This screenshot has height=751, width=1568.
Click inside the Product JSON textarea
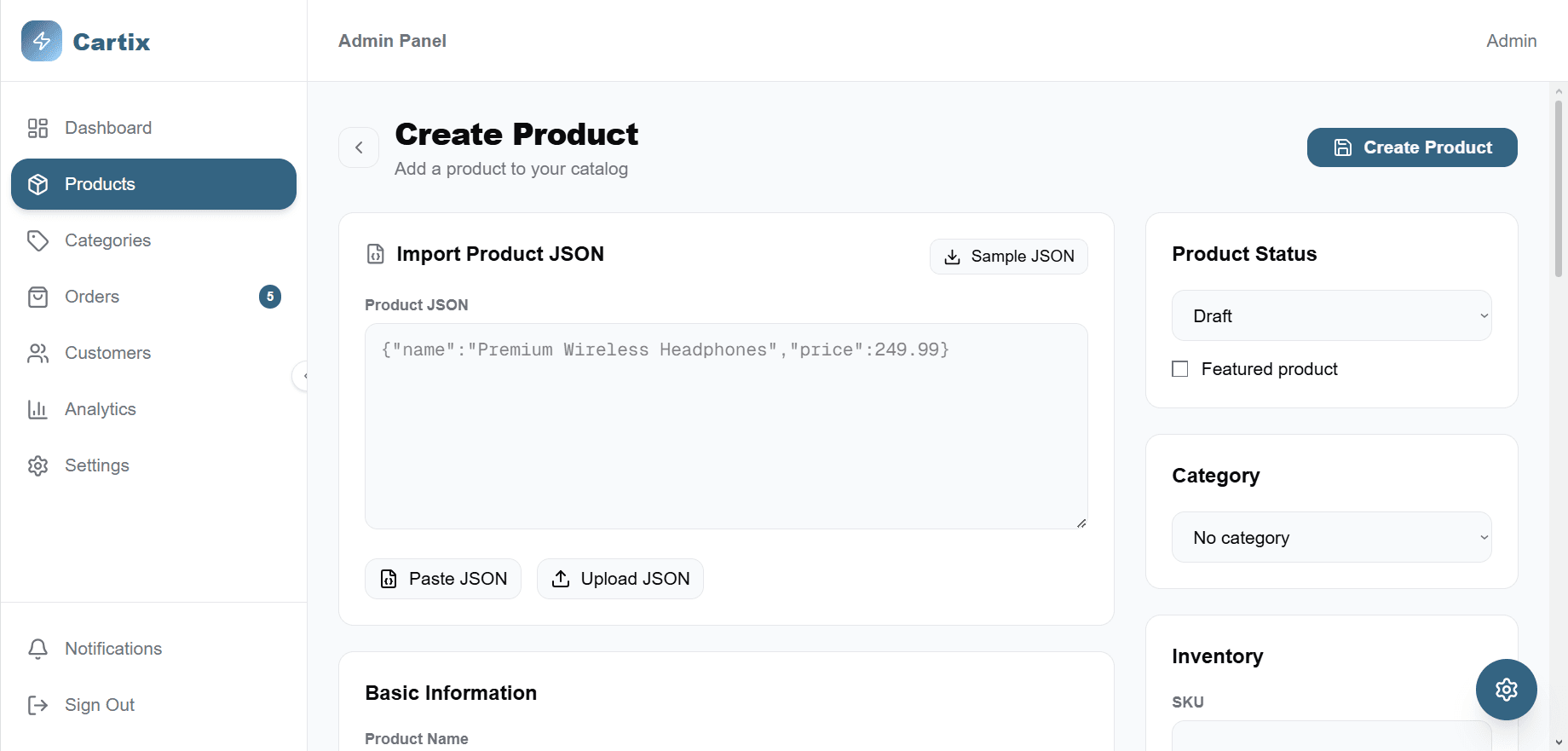[x=726, y=426]
